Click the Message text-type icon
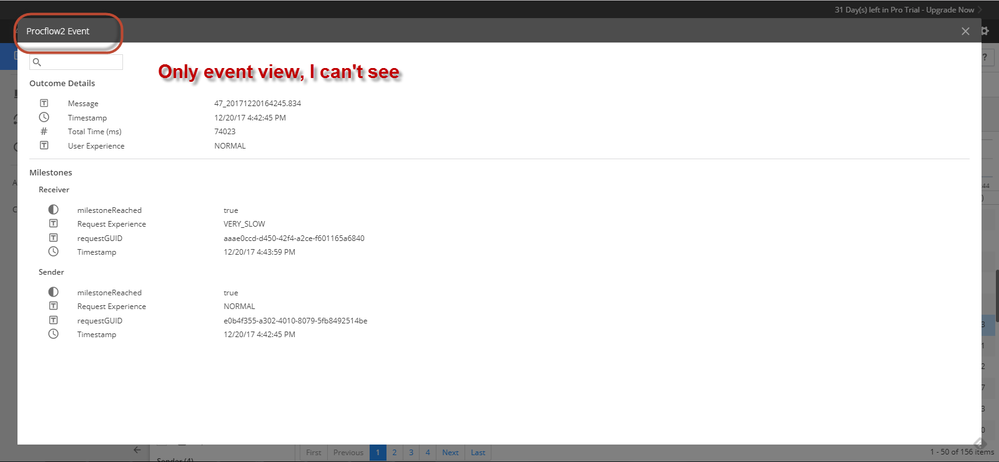The width and height of the screenshot is (999, 462). 44,103
